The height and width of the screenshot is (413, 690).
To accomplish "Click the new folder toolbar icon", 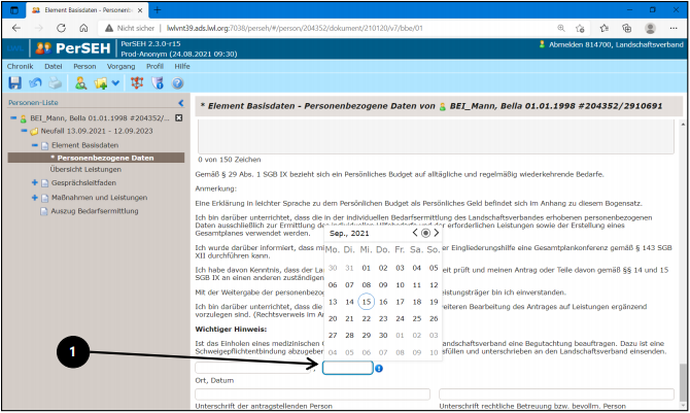I will tap(101, 83).
